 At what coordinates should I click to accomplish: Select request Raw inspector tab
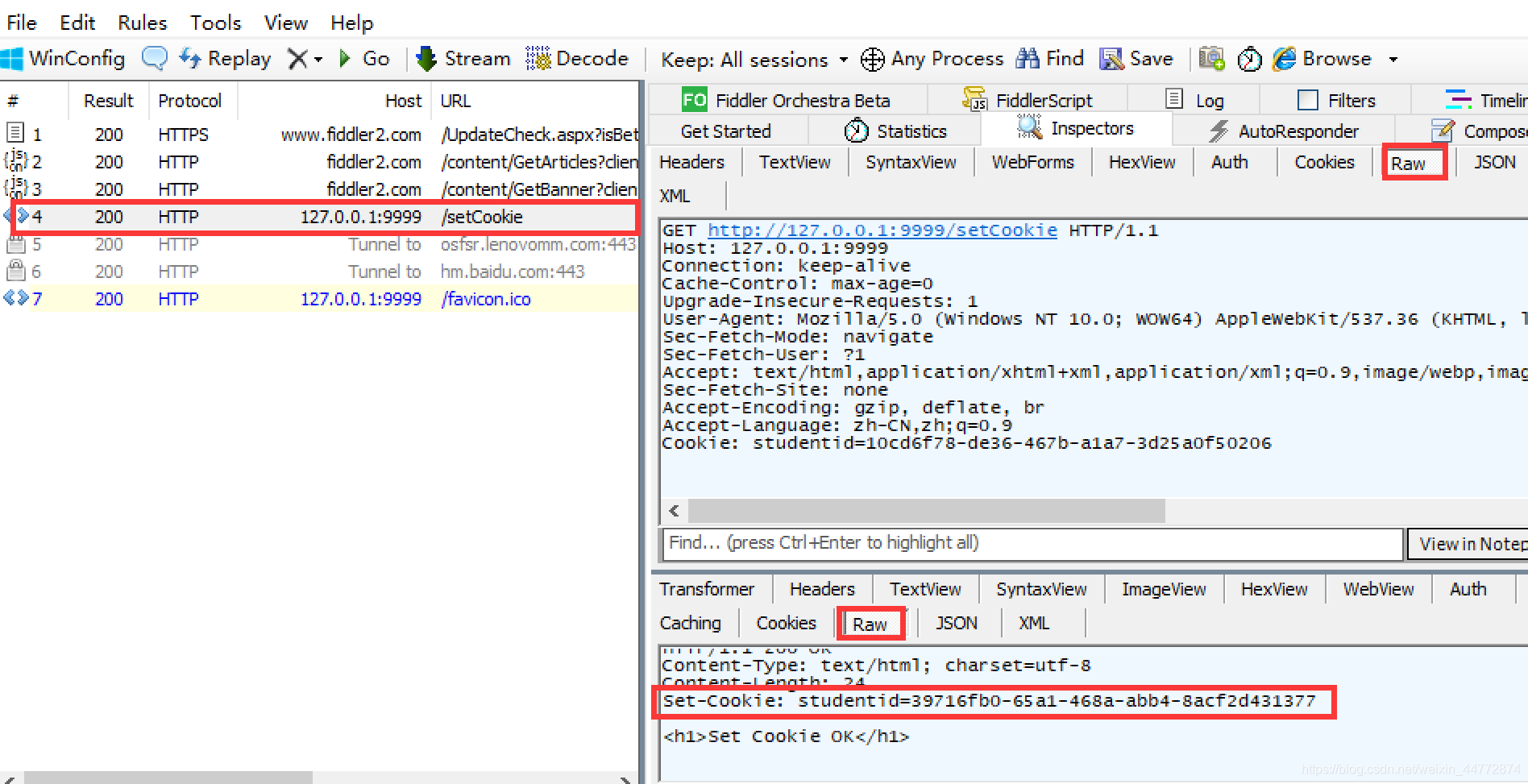pos(1409,164)
